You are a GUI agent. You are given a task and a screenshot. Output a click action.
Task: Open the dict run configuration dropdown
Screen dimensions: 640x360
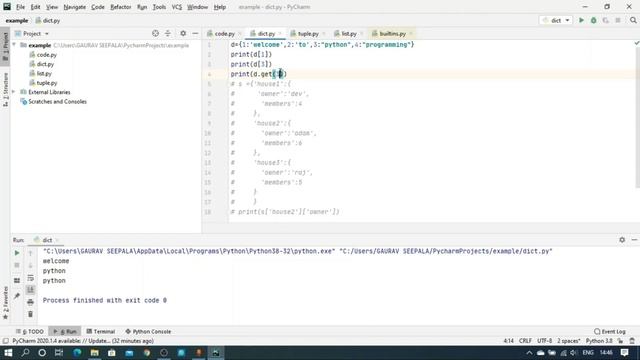[x=556, y=20]
